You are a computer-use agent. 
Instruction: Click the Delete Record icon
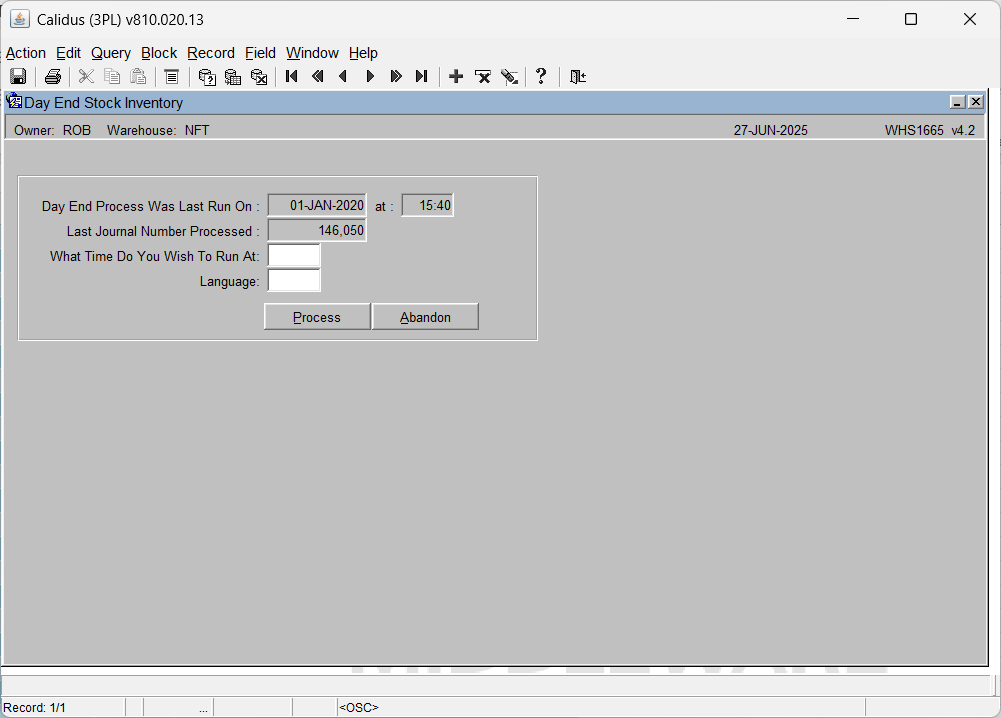click(x=483, y=77)
